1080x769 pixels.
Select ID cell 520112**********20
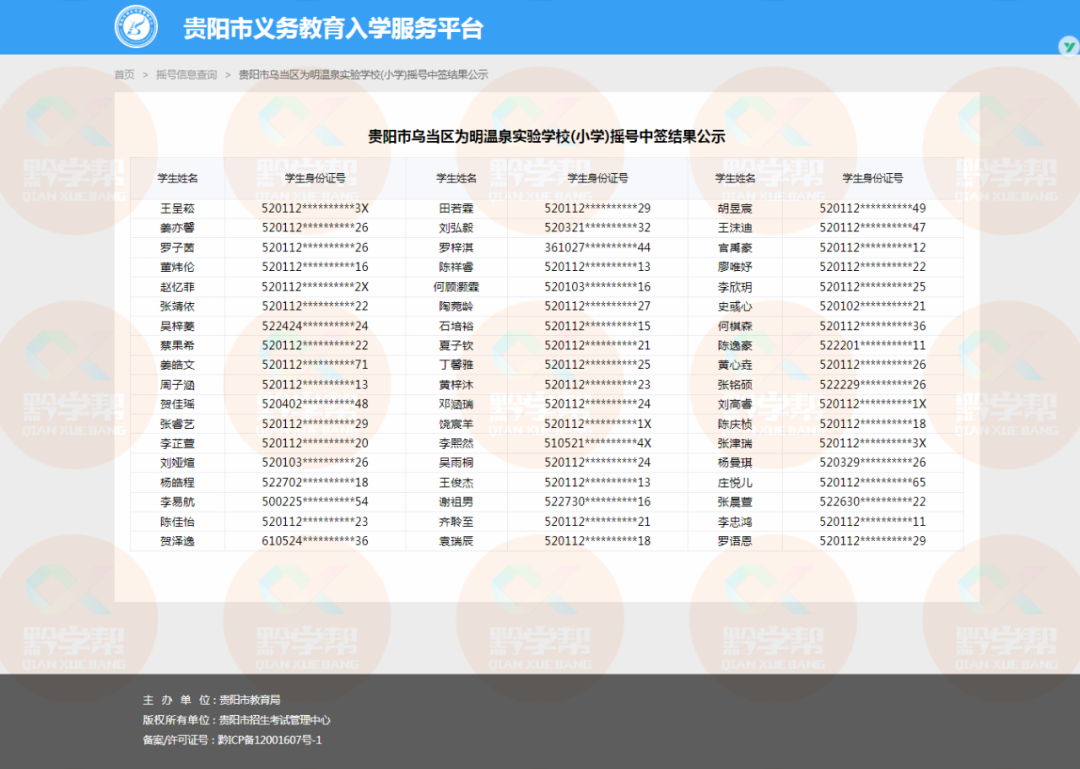pyautogui.click(x=315, y=443)
